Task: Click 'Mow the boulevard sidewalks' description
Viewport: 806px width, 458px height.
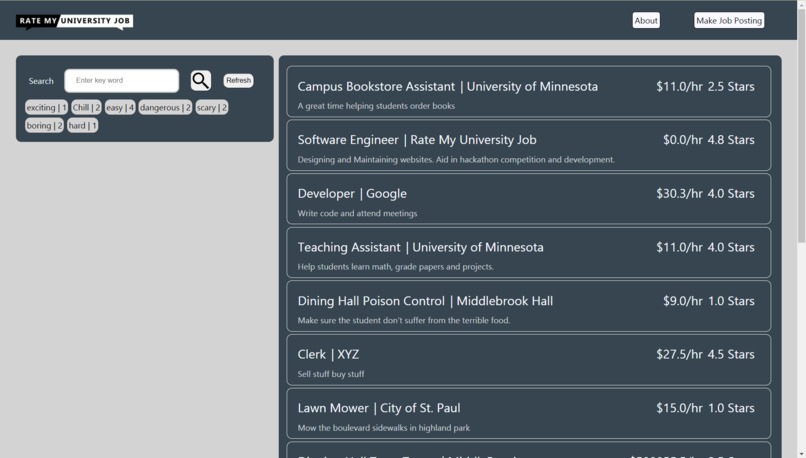Action: pyautogui.click(x=383, y=428)
